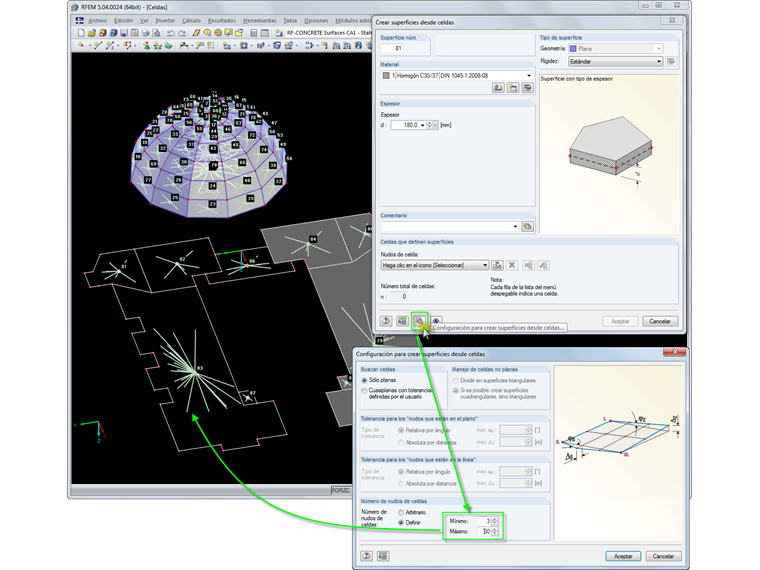Click the edit material button

pyautogui.click(x=527, y=88)
